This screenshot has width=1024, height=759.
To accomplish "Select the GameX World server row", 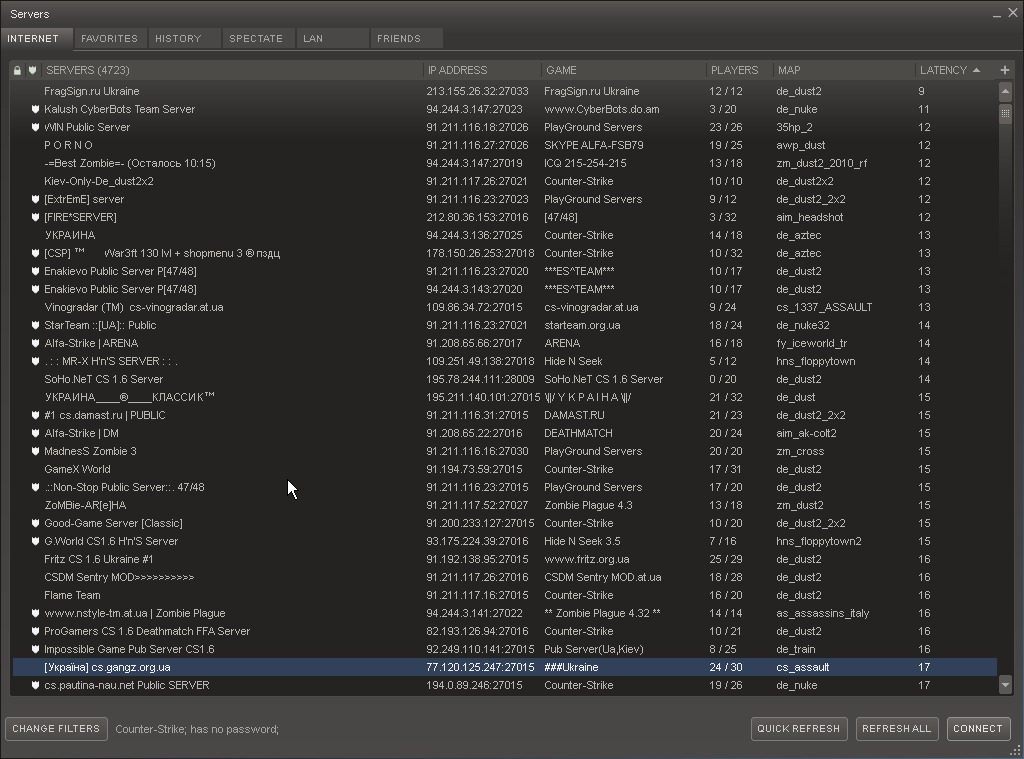I will [504, 469].
